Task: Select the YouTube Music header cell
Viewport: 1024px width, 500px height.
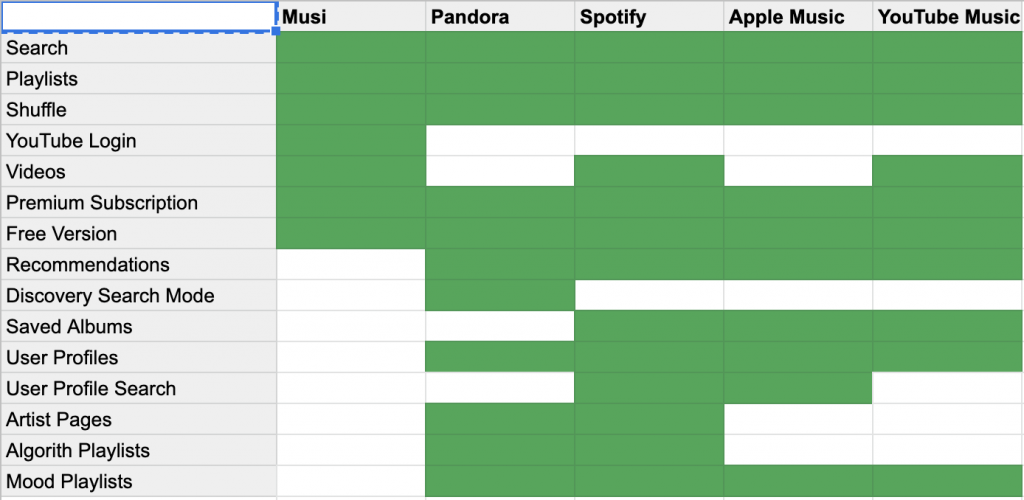Action: coord(948,16)
